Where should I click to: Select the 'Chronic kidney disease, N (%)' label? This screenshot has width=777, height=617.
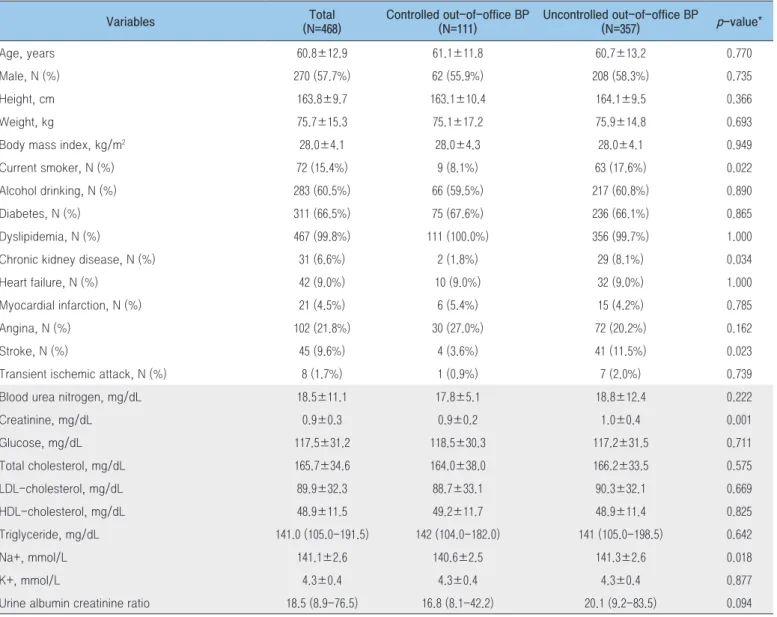[77, 260]
